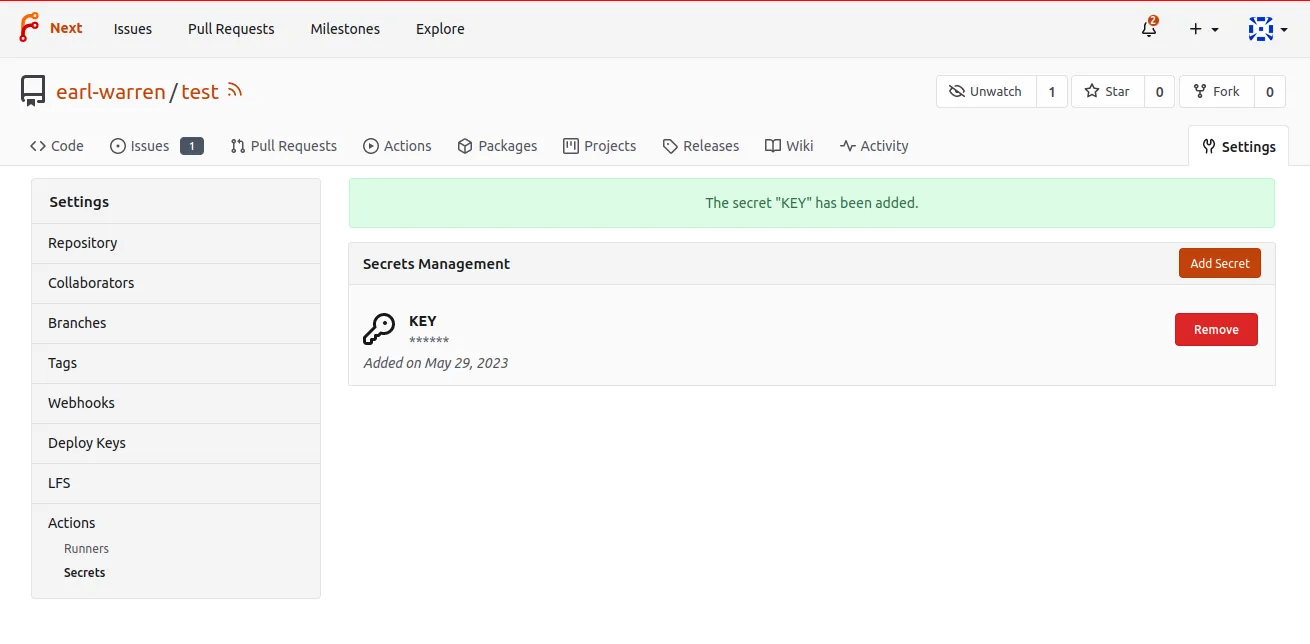1310x644 pixels.
Task: Open the notifications bell icon
Action: (1149, 29)
